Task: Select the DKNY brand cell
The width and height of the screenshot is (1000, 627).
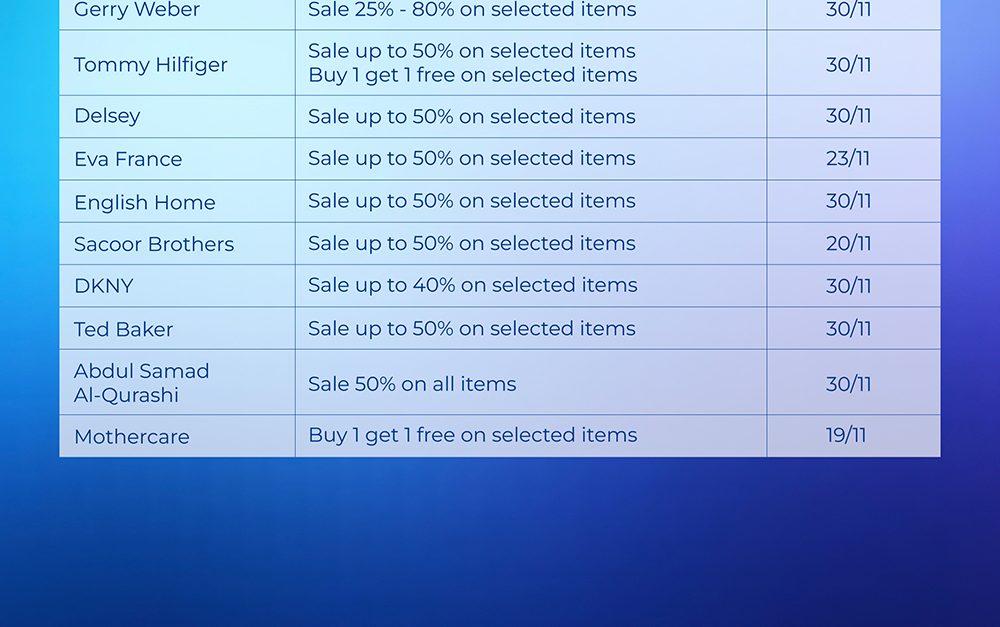Action: (x=103, y=286)
